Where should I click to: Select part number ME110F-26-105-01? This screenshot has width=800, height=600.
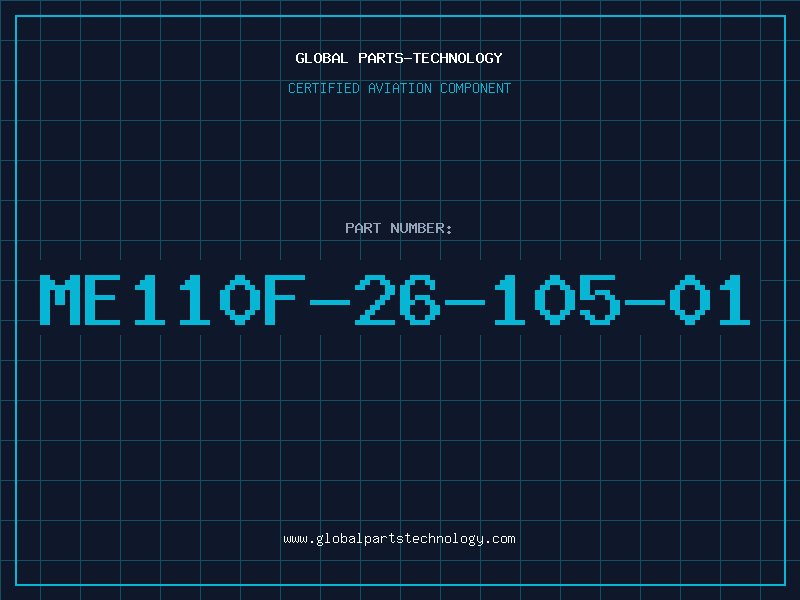(x=395, y=299)
